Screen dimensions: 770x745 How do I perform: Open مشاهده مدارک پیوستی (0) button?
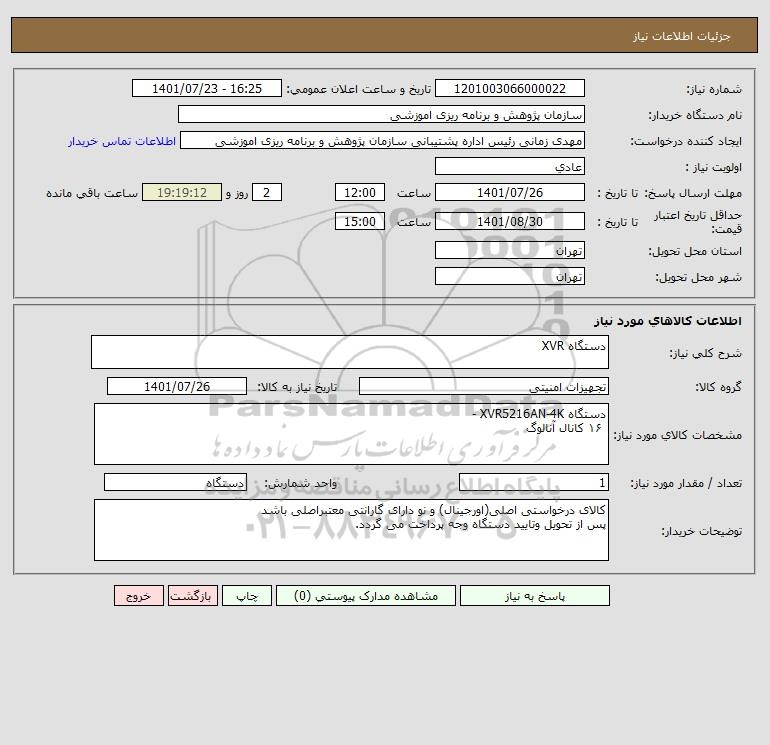tap(366, 595)
